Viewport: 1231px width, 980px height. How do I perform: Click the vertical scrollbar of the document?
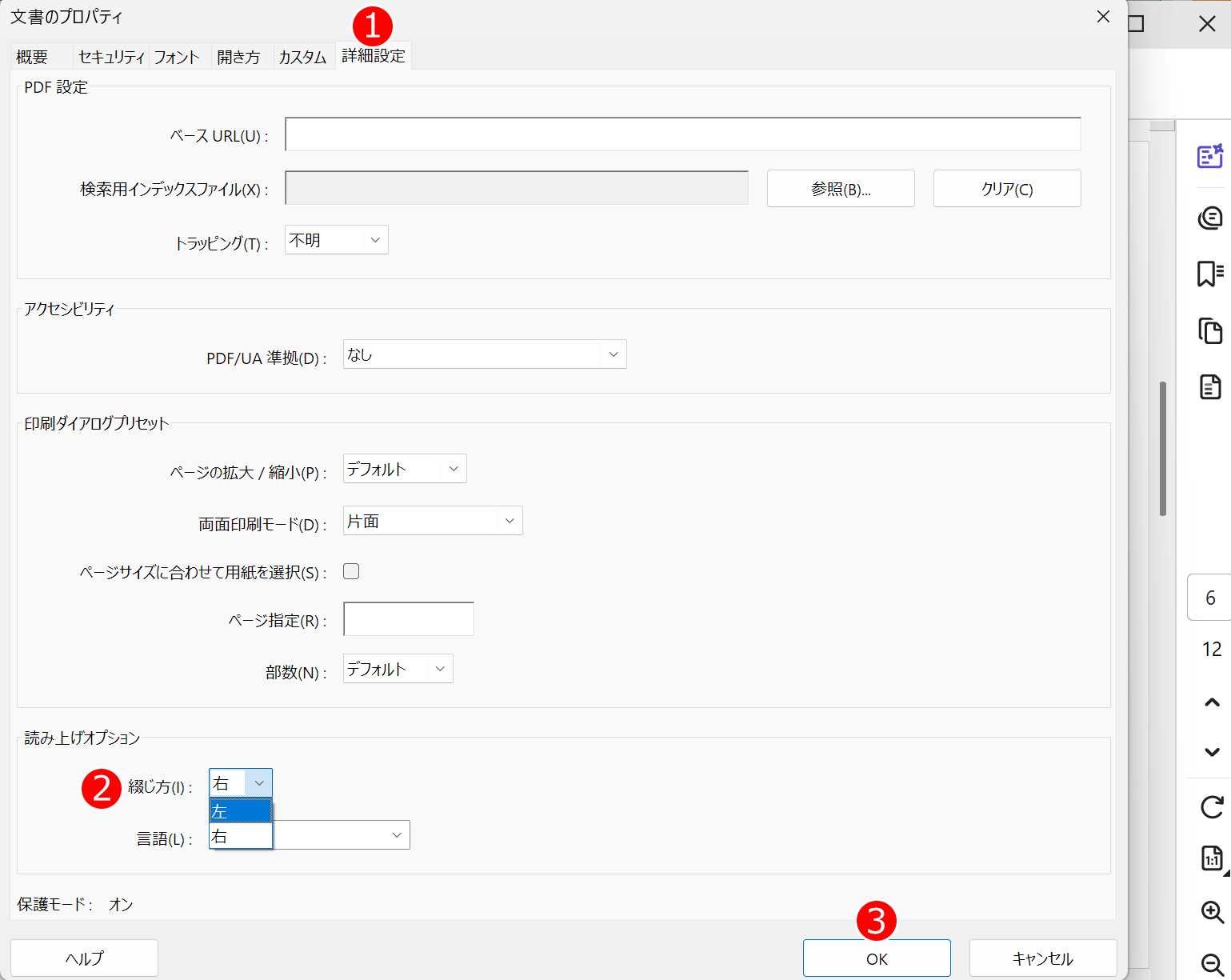(x=1163, y=449)
